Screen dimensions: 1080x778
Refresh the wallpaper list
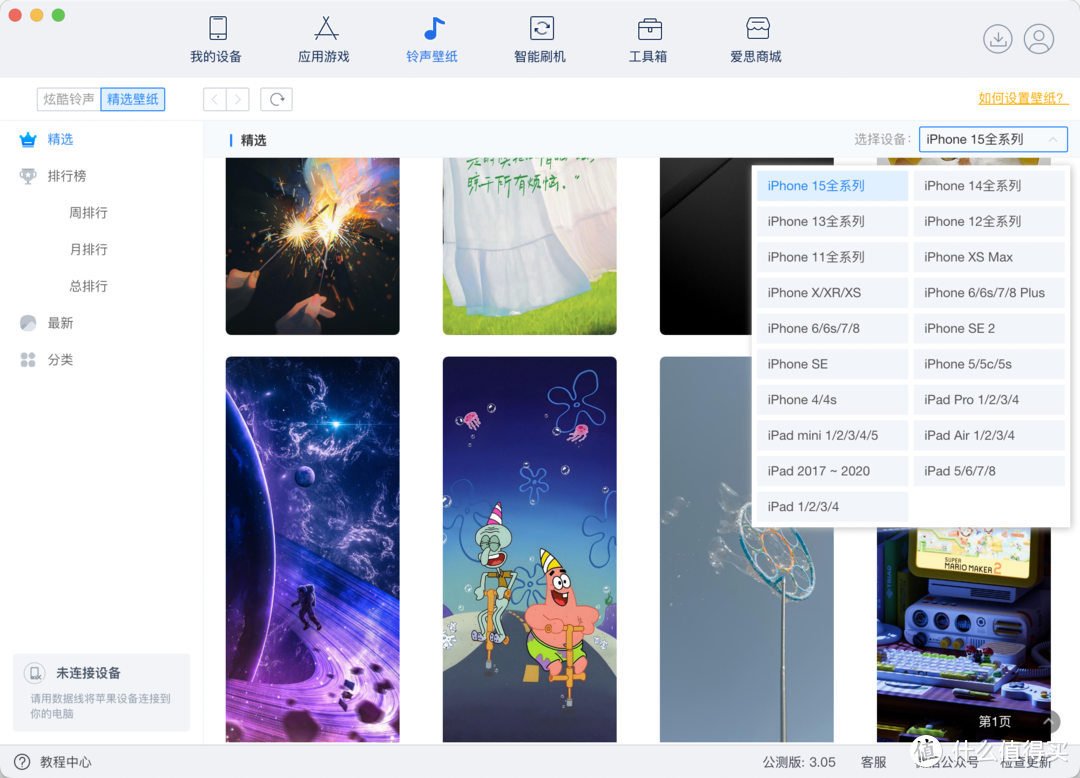coord(276,99)
